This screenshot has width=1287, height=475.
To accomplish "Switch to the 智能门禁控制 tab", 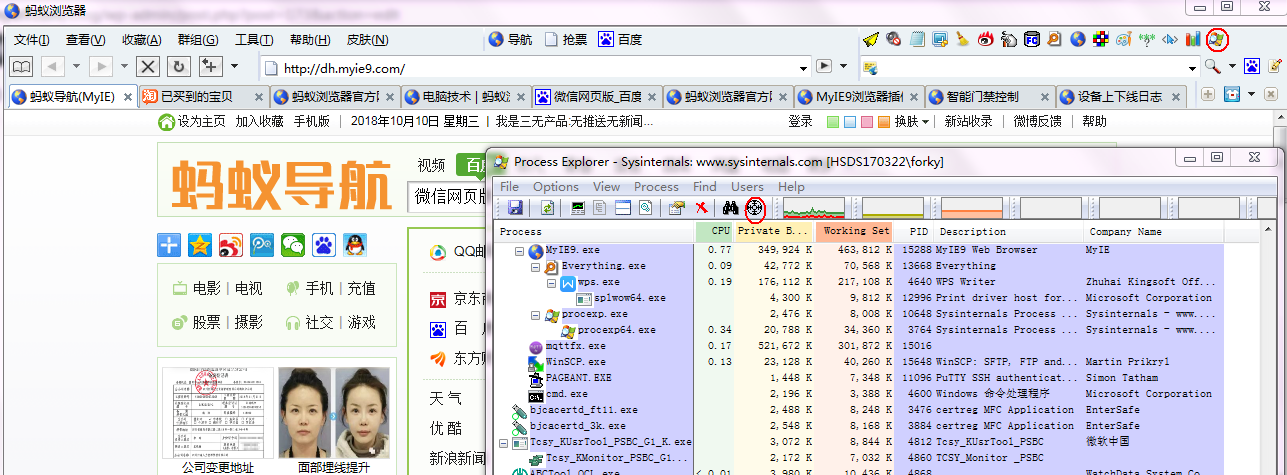I will point(988,97).
